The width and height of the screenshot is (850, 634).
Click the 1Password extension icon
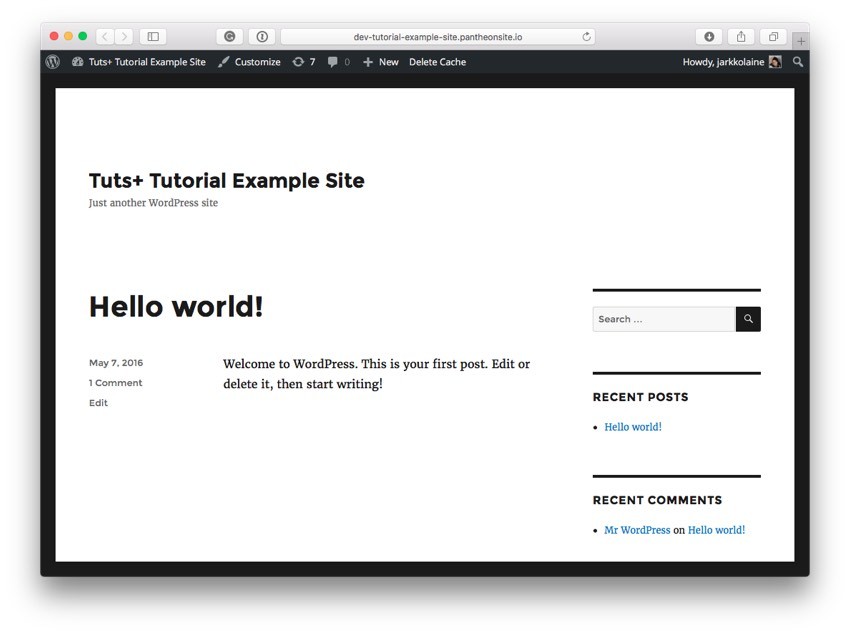tap(262, 36)
